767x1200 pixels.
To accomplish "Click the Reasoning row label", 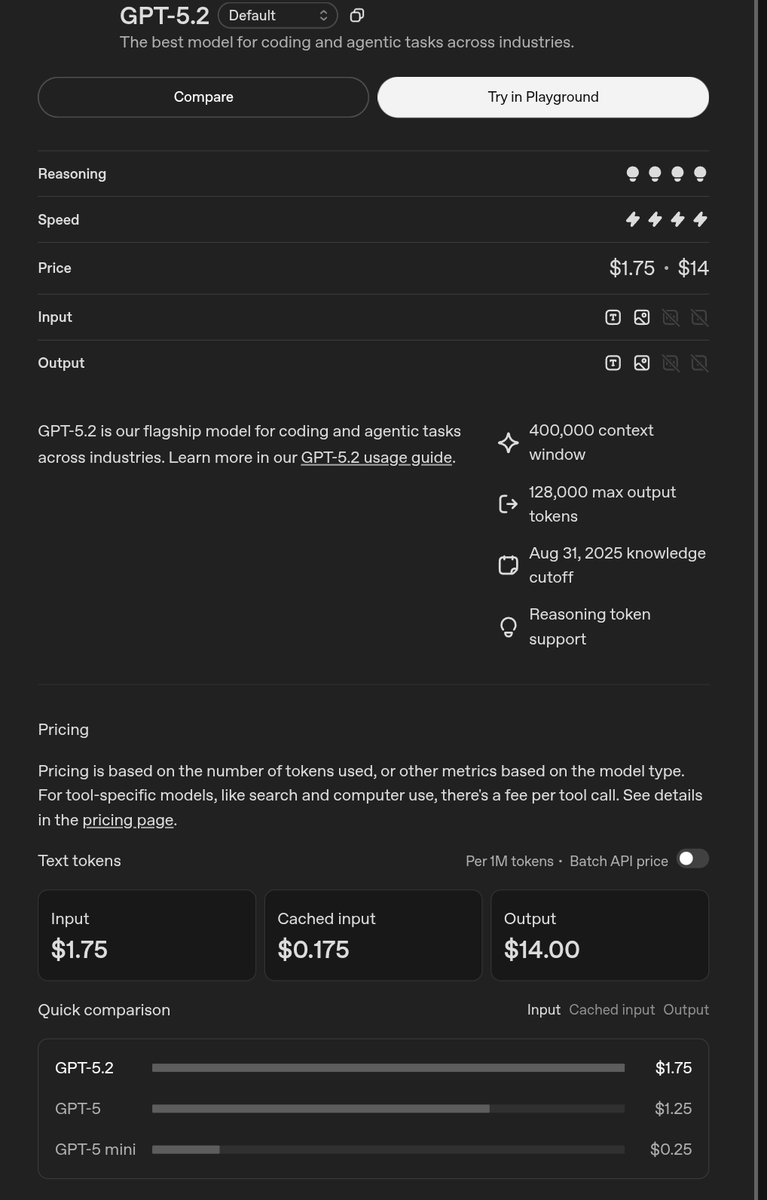I will [x=72, y=174].
